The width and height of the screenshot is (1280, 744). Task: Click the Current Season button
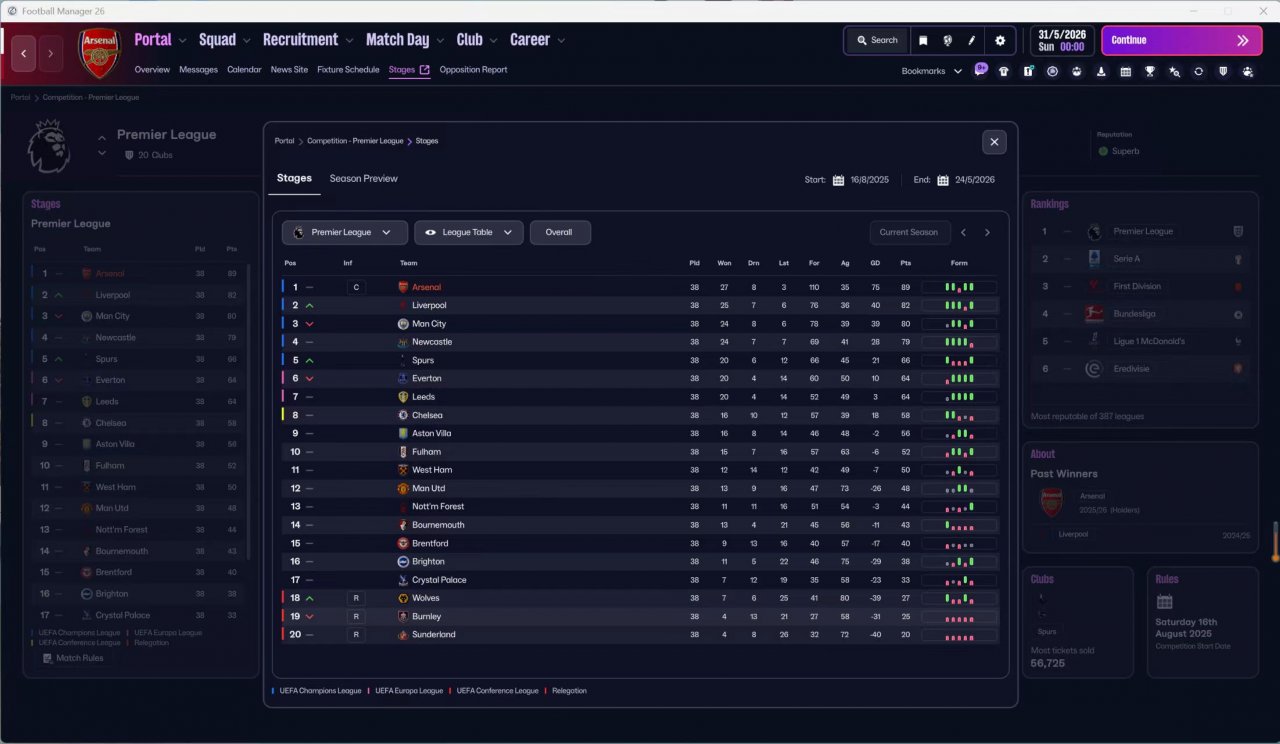pos(909,233)
